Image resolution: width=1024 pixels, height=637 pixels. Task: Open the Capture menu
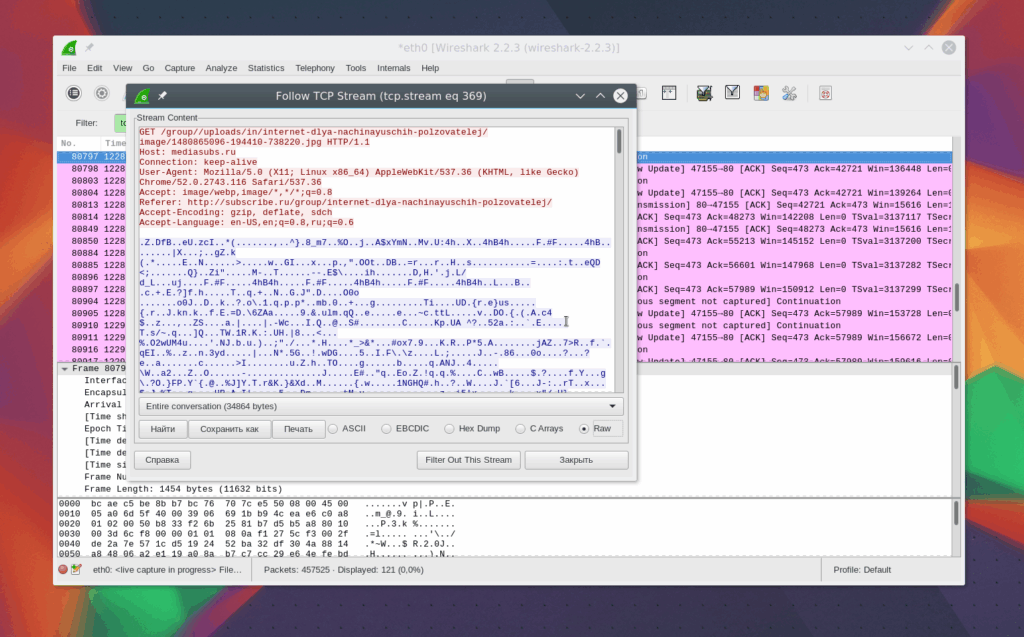pos(180,68)
